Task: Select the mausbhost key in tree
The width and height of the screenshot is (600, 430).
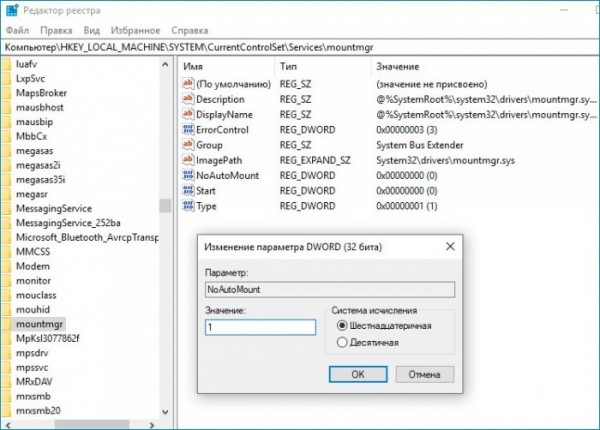Action: (x=39, y=108)
